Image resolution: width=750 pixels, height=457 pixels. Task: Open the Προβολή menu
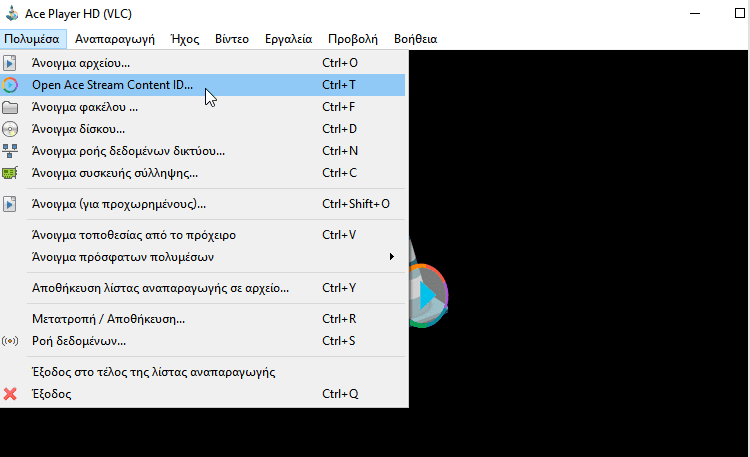pos(353,39)
